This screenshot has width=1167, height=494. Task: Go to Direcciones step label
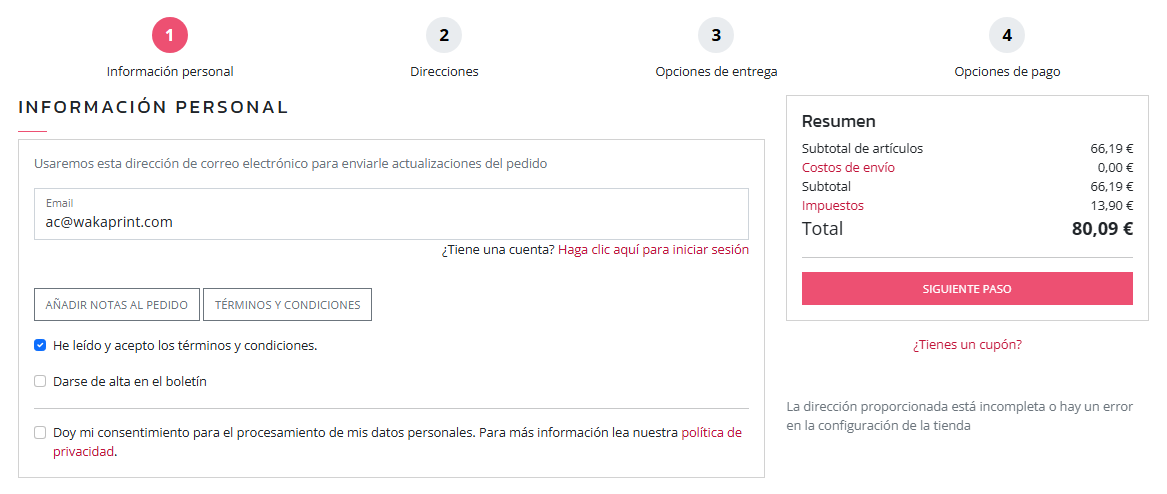pyautogui.click(x=444, y=72)
